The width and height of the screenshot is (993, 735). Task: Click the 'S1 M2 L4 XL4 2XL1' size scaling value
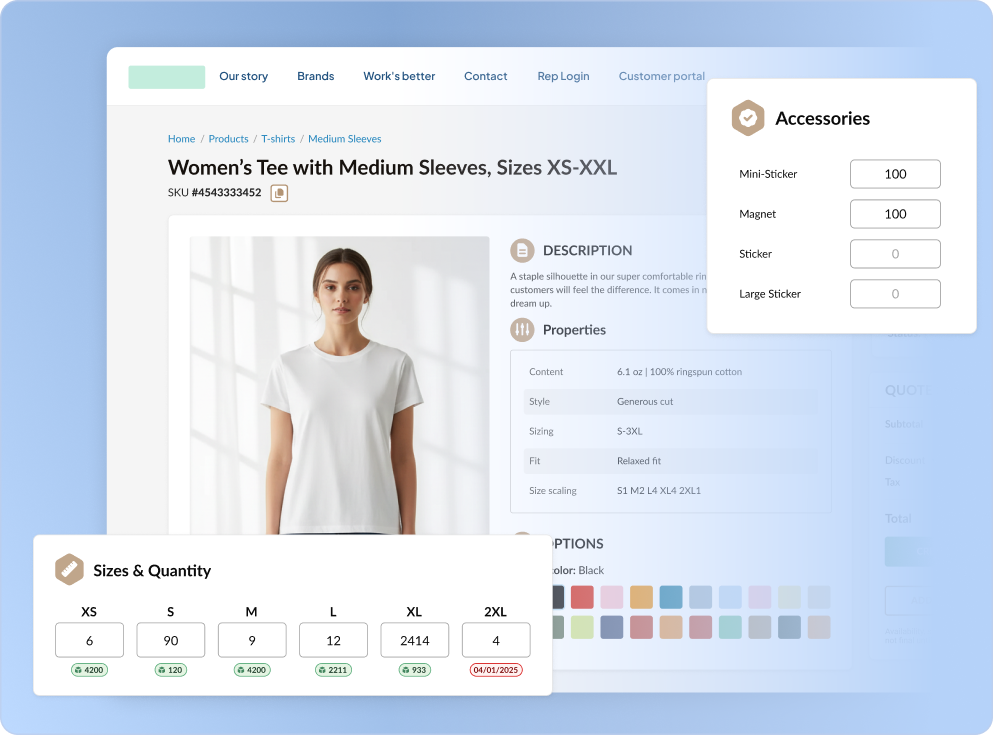click(x=659, y=491)
